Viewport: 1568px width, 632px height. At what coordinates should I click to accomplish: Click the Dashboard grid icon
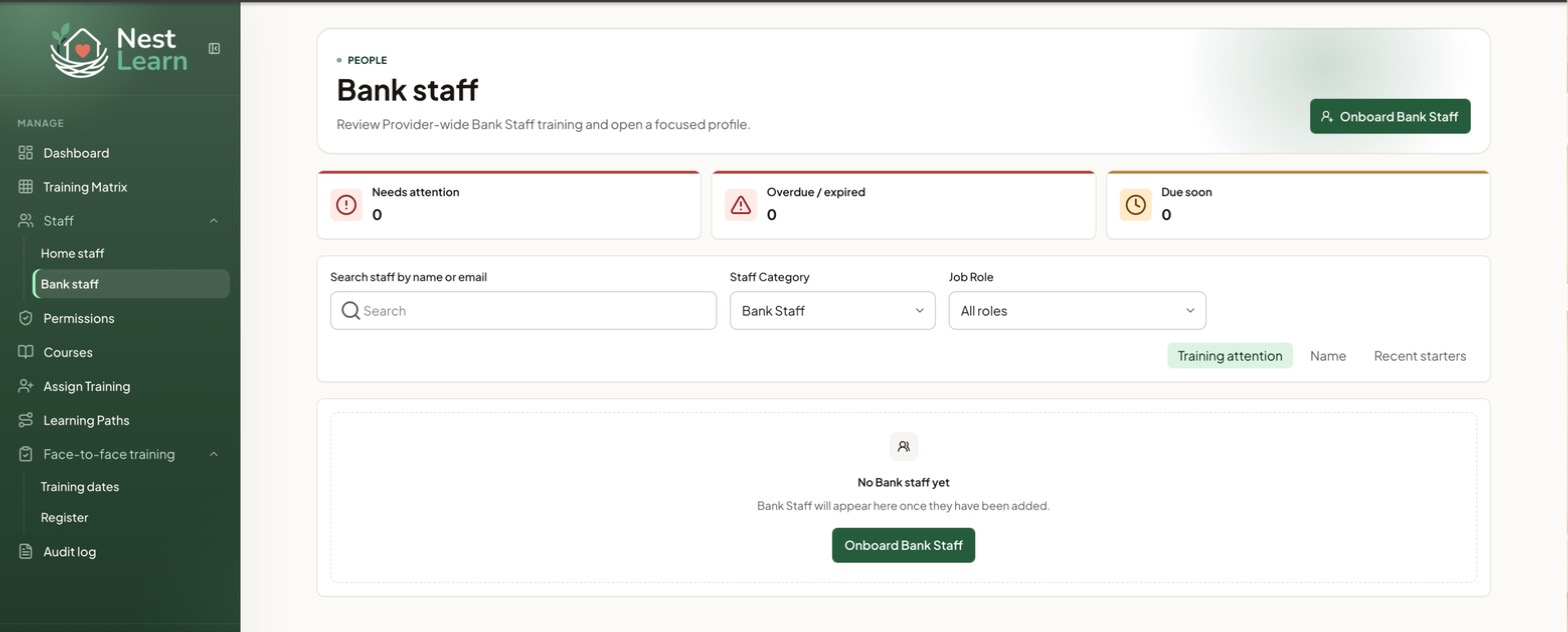(x=26, y=153)
